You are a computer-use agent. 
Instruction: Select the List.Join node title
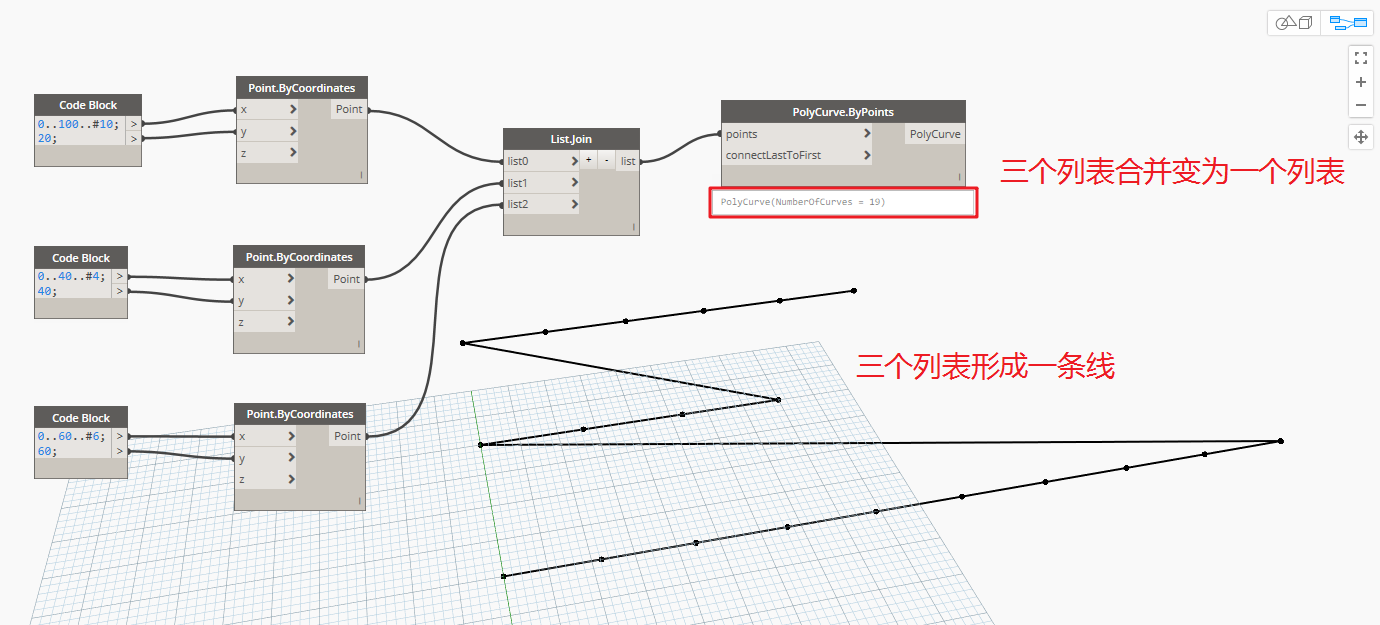click(571, 139)
